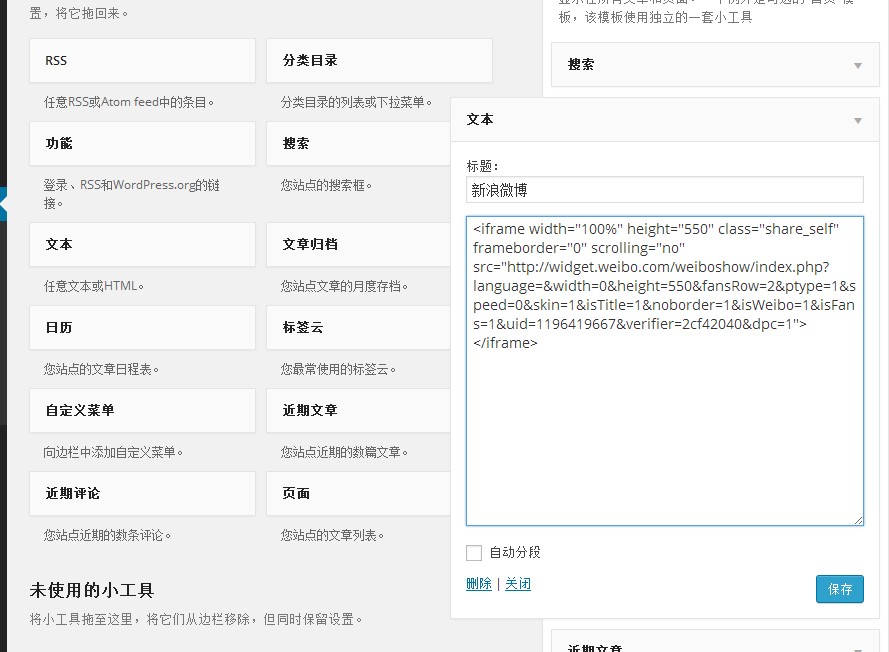Select the 日历 available widget
Screen dimensions: 889x652
pyautogui.click(x=142, y=328)
